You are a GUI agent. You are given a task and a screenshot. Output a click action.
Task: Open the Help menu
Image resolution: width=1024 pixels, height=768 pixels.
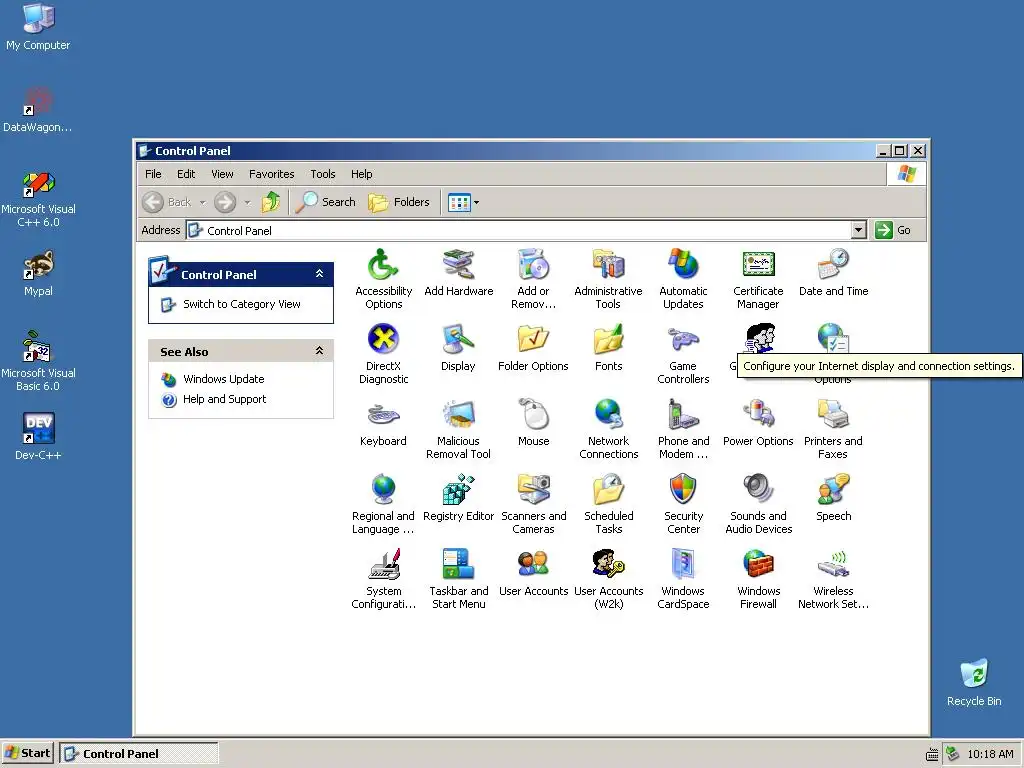tap(361, 174)
